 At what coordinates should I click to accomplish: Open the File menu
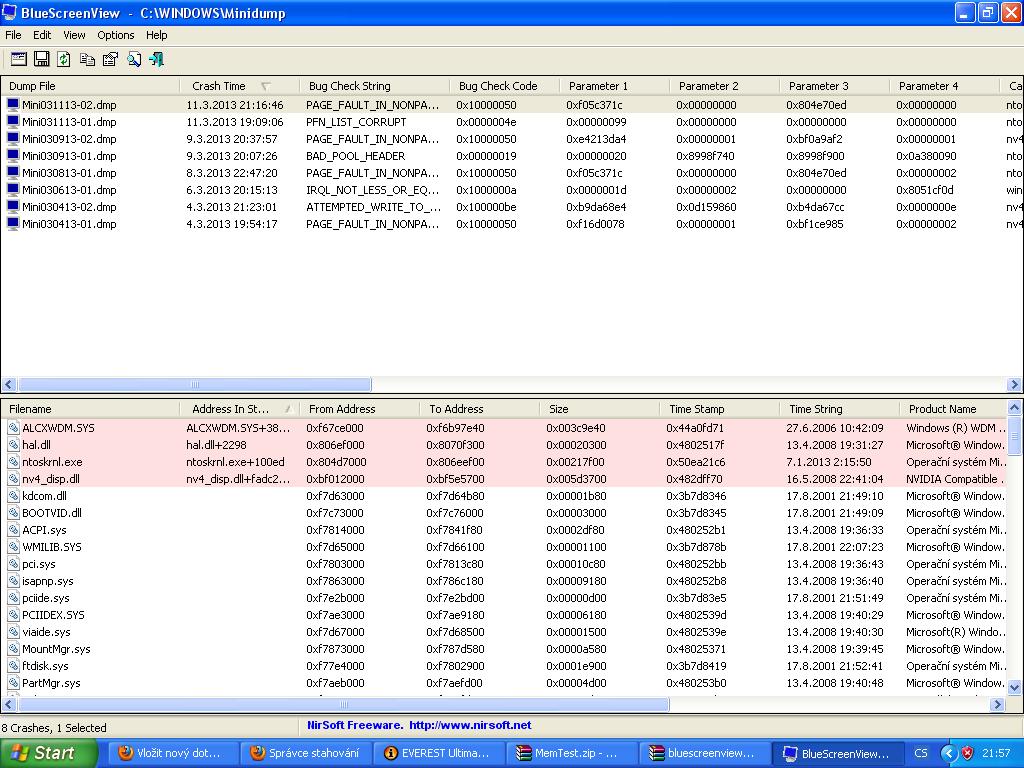click(x=13, y=35)
